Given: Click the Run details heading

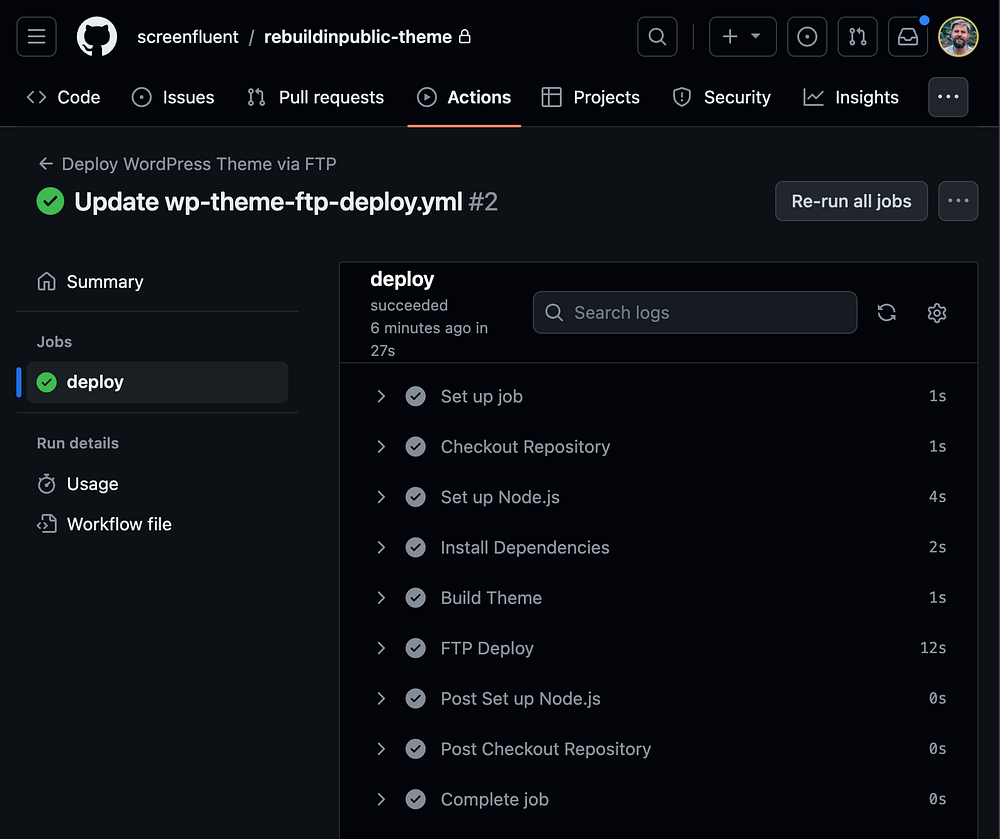Looking at the screenshot, I should pyautogui.click(x=78, y=443).
